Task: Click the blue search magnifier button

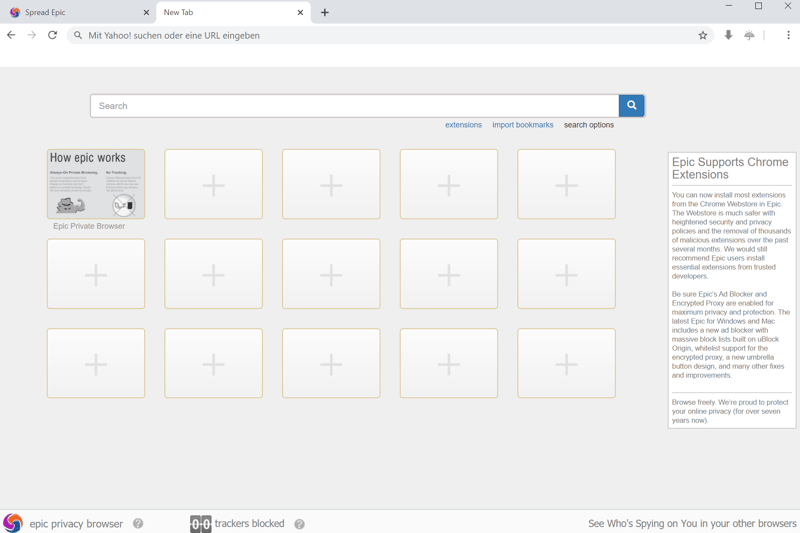Action: click(x=631, y=105)
